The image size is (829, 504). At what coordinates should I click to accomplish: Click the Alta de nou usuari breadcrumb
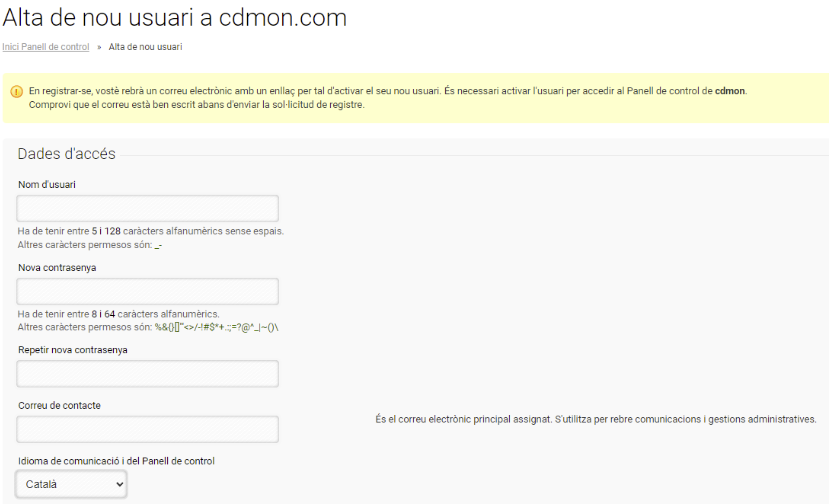[145, 47]
